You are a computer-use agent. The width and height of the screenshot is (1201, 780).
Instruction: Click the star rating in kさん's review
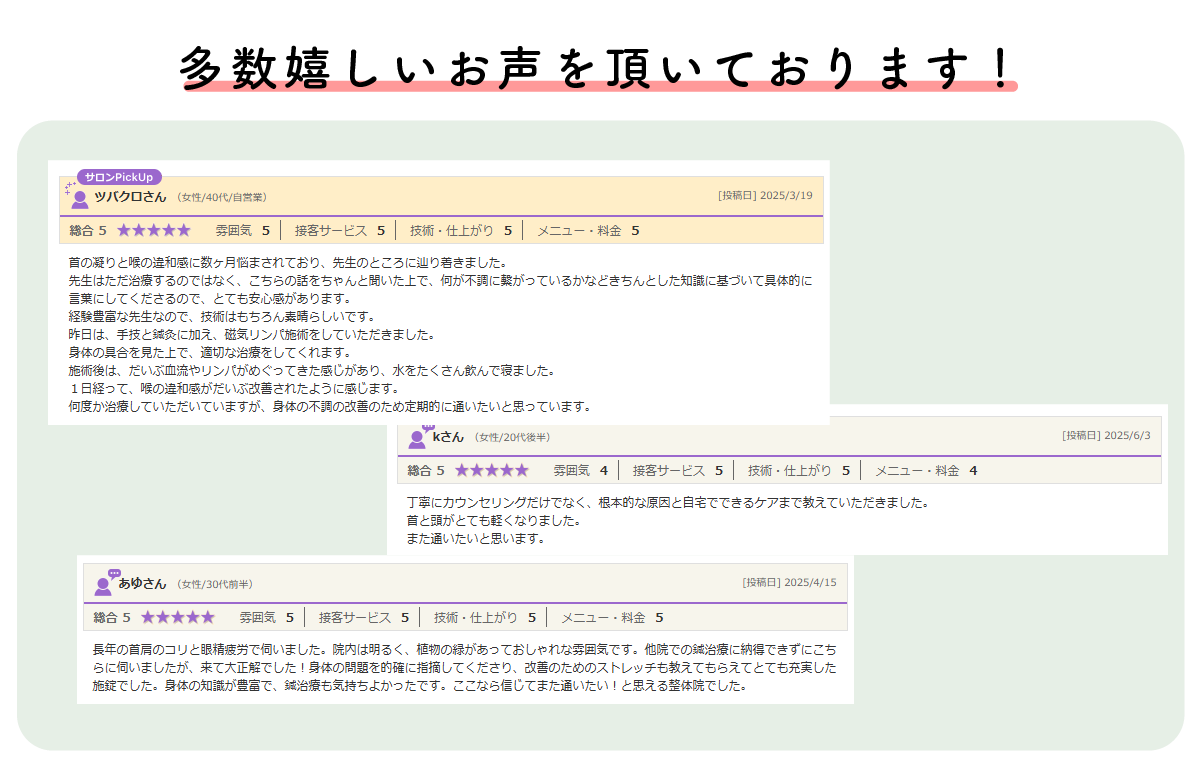(x=491, y=470)
